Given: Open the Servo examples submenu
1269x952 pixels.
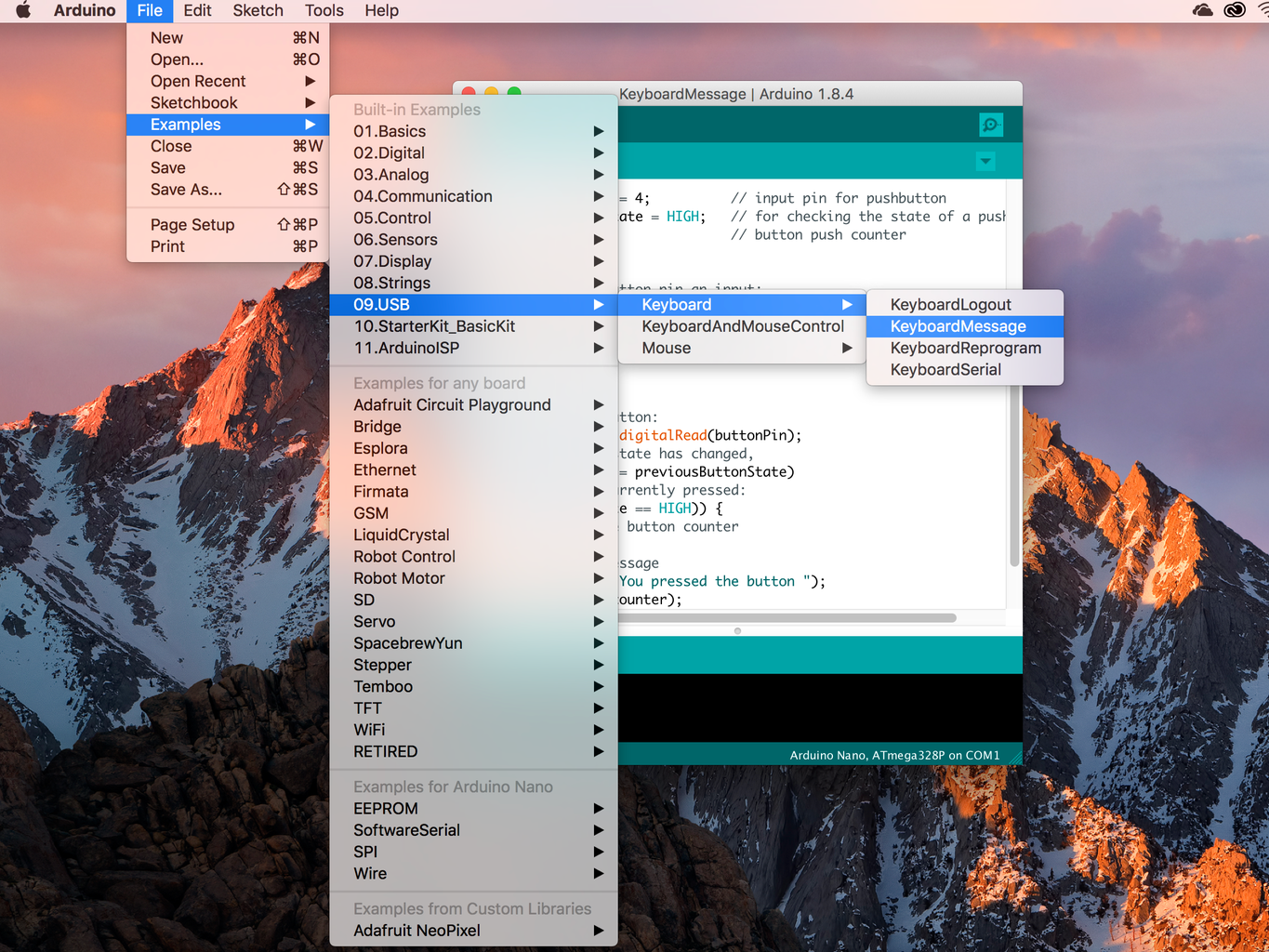Looking at the screenshot, I should point(473,622).
